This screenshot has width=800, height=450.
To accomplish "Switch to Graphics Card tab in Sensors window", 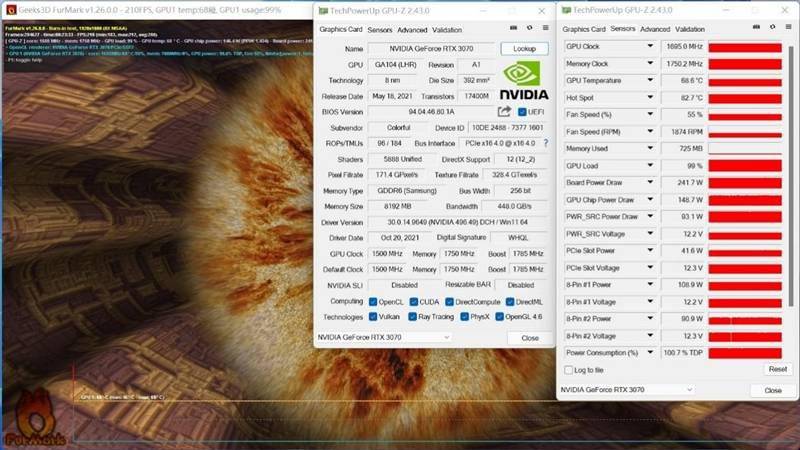I will [584, 29].
